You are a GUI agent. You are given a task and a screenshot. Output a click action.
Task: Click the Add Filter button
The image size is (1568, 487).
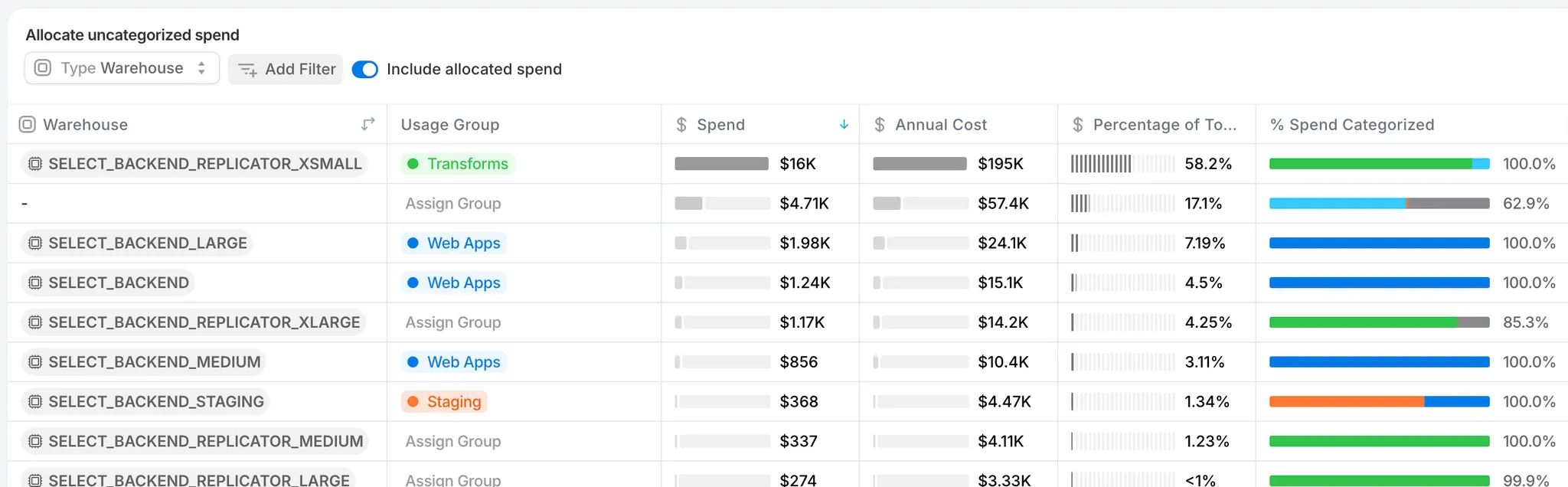(286, 70)
